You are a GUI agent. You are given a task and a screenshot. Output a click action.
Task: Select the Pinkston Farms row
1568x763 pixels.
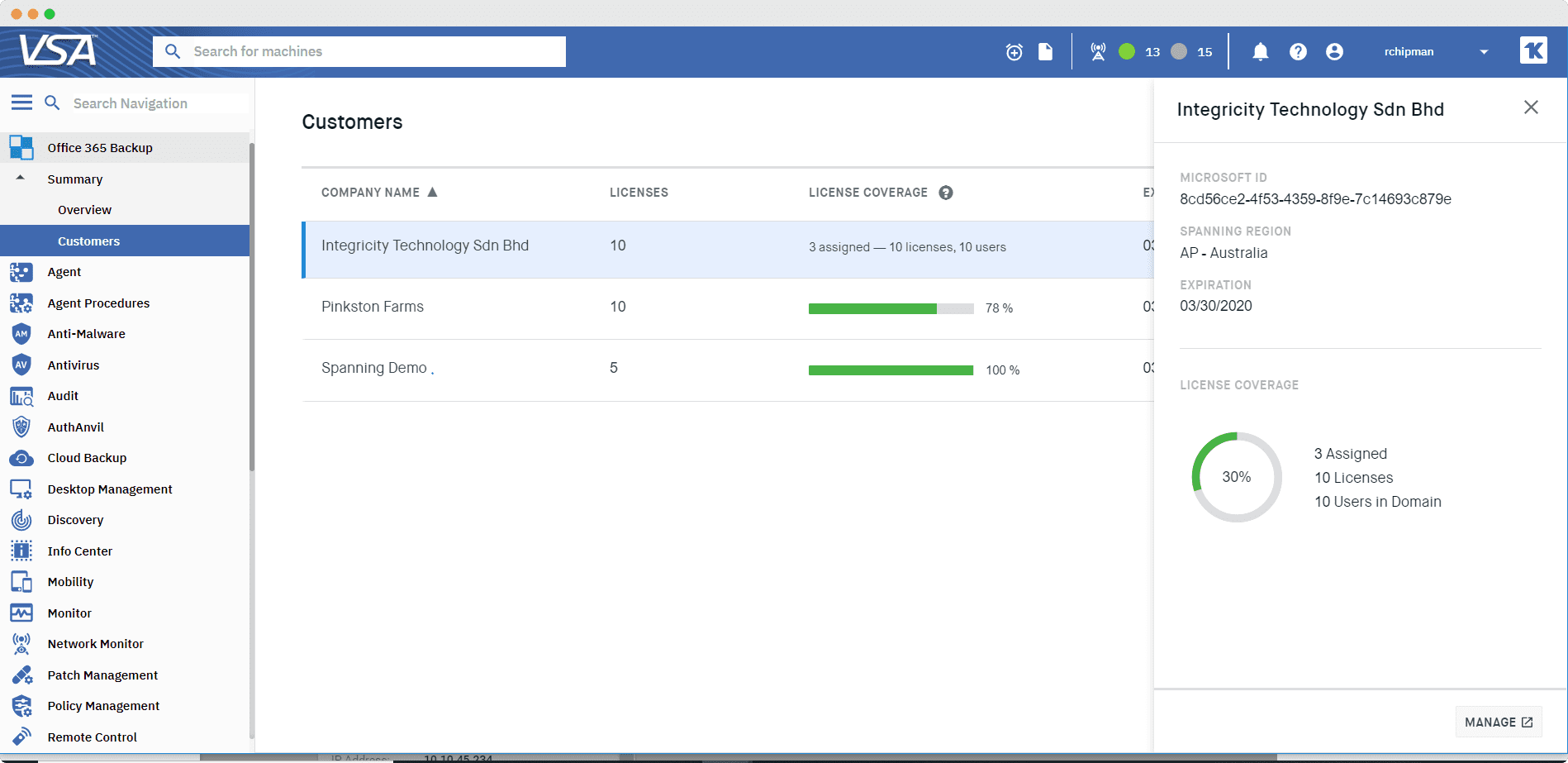[728, 308]
